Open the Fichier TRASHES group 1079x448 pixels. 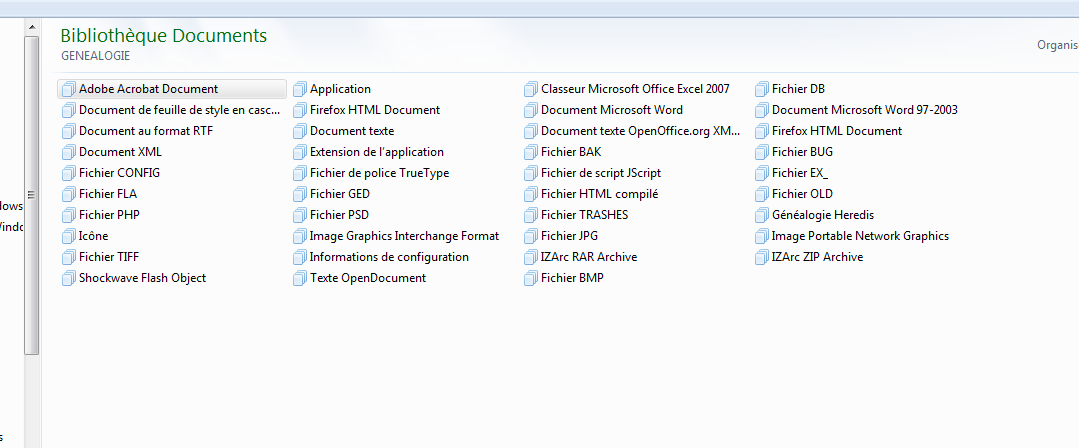click(584, 215)
